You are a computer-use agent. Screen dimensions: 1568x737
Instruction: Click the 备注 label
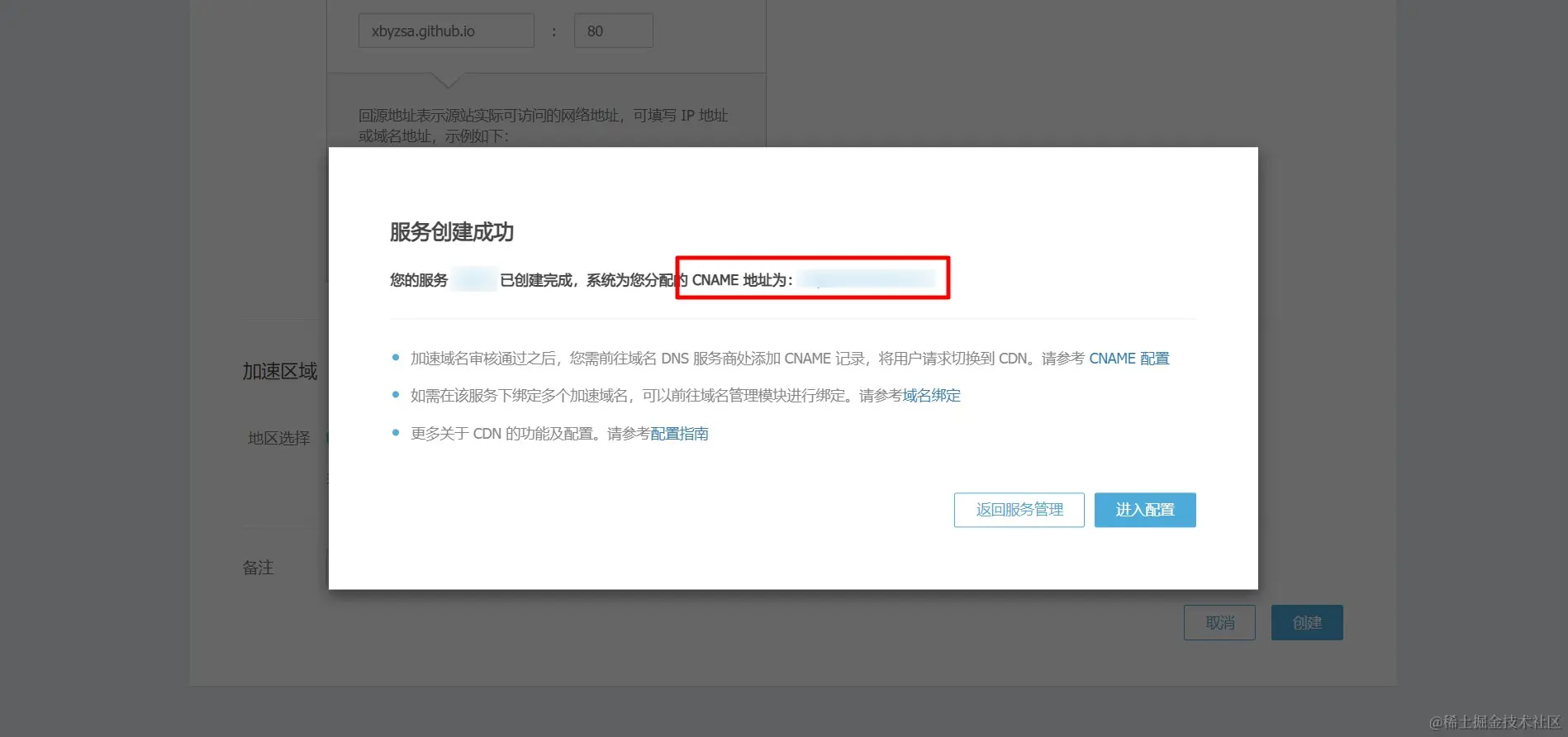click(258, 568)
